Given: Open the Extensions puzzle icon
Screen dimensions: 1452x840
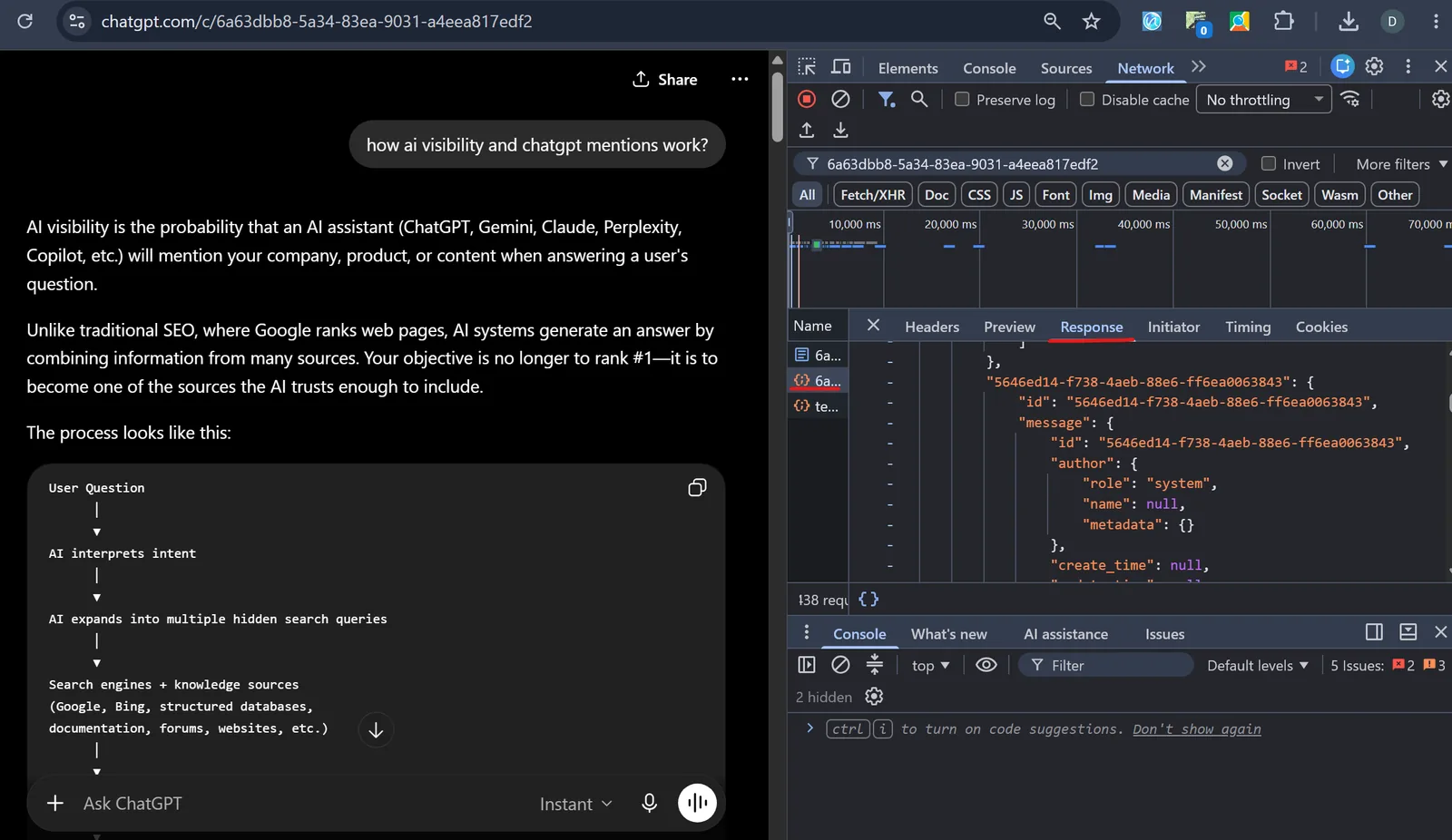Looking at the screenshot, I should (x=1283, y=21).
